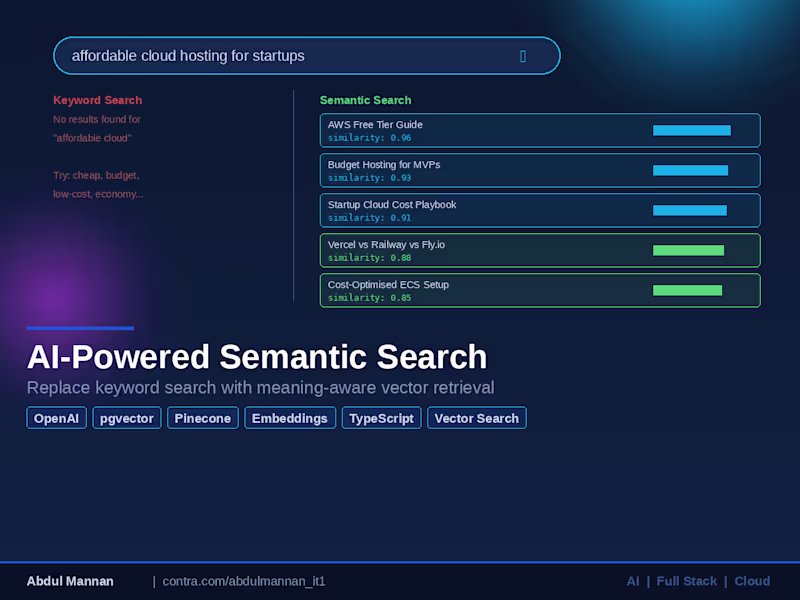Viewport: 800px width, 600px height.
Task: Click the green similarity bar for Cost-Optimised ECS Setup
Action: (687, 290)
